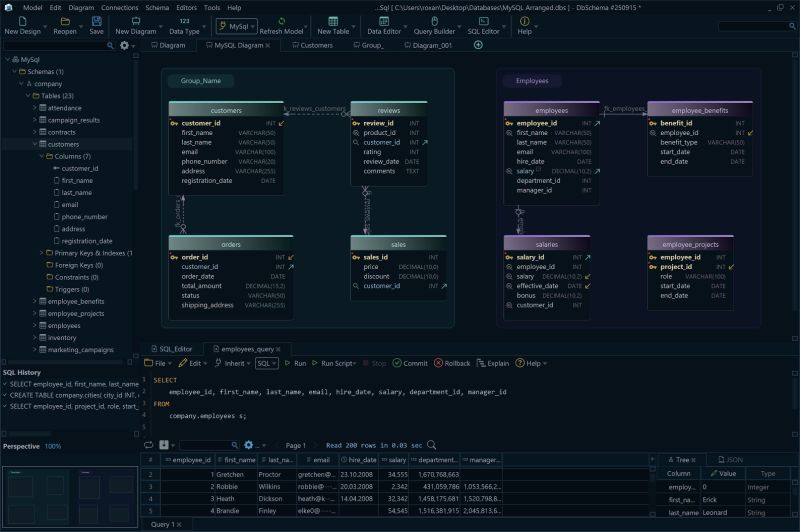Collapse the Columns (7) node
The width and height of the screenshot is (800, 532).
click(42, 156)
